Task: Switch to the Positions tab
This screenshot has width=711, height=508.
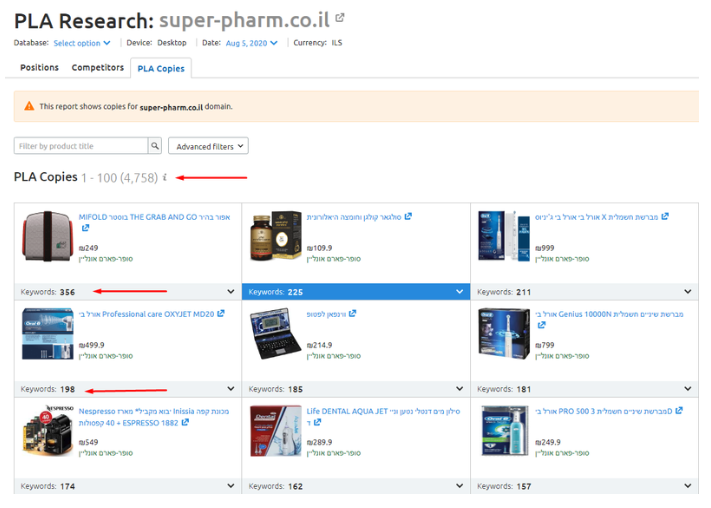Action: click(x=39, y=68)
